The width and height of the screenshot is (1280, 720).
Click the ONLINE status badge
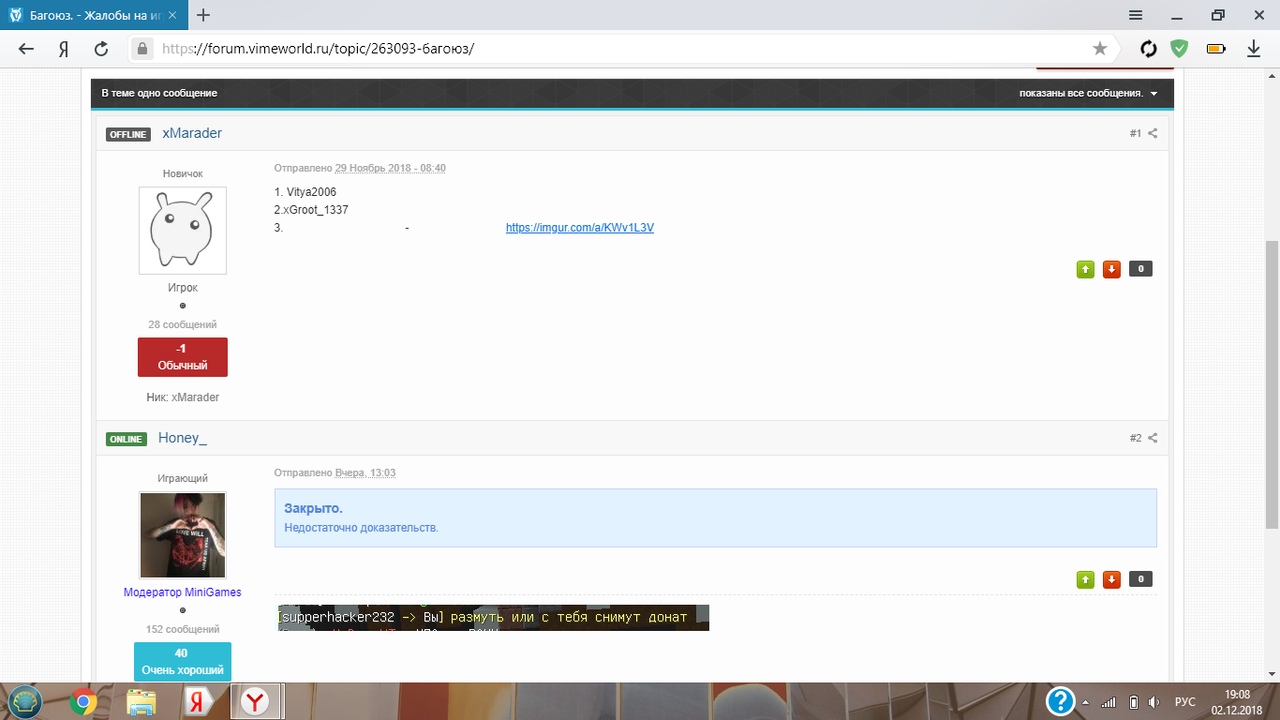pos(126,439)
